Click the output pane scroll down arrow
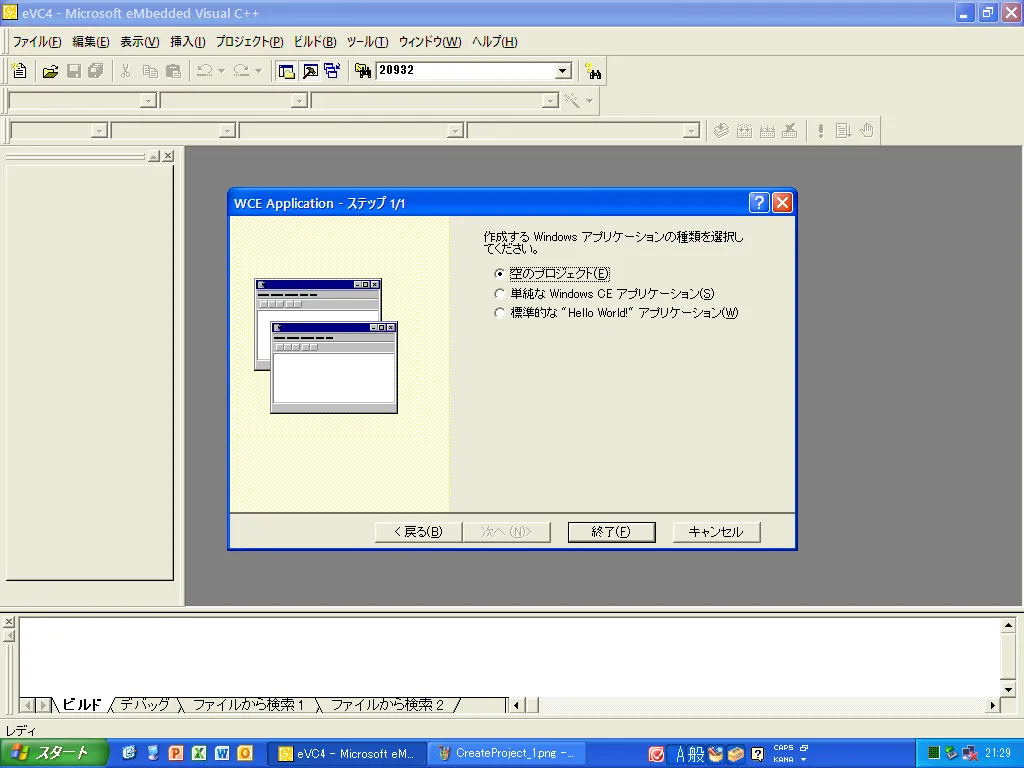 point(1008,690)
